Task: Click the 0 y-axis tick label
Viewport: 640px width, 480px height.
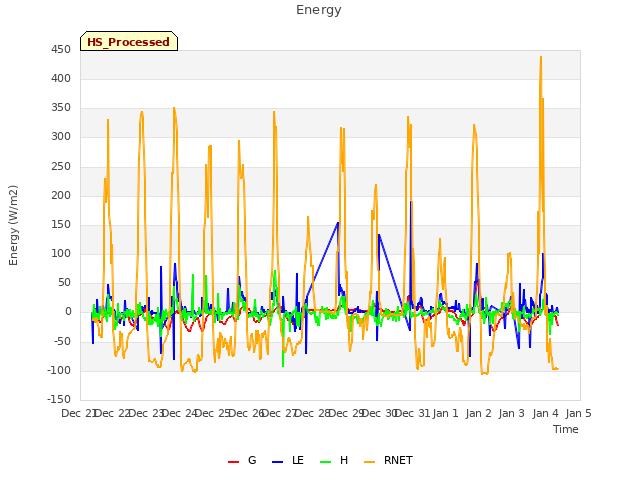Action: tap(68, 312)
